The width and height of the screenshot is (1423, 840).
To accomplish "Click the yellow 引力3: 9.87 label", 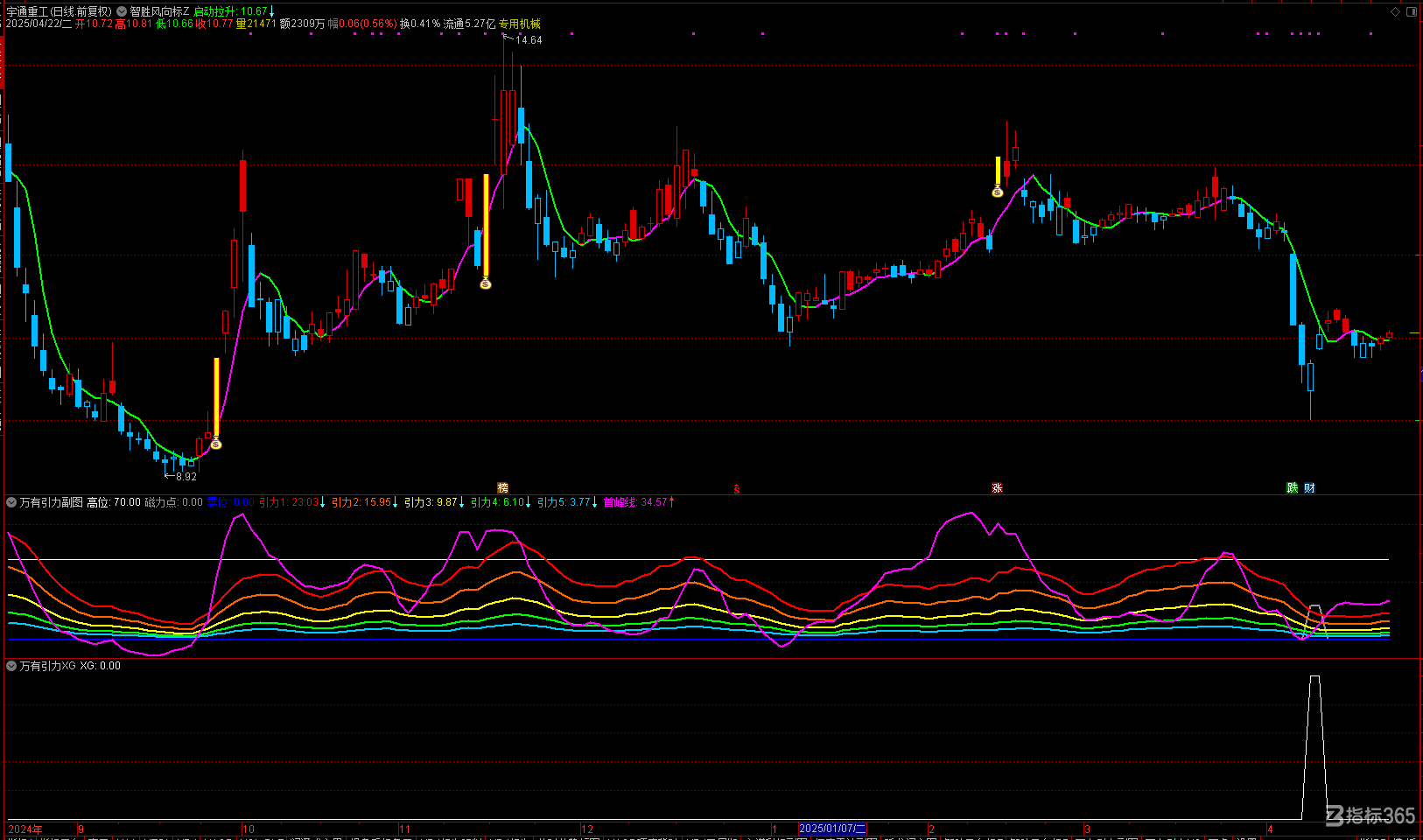I will 431,502.
